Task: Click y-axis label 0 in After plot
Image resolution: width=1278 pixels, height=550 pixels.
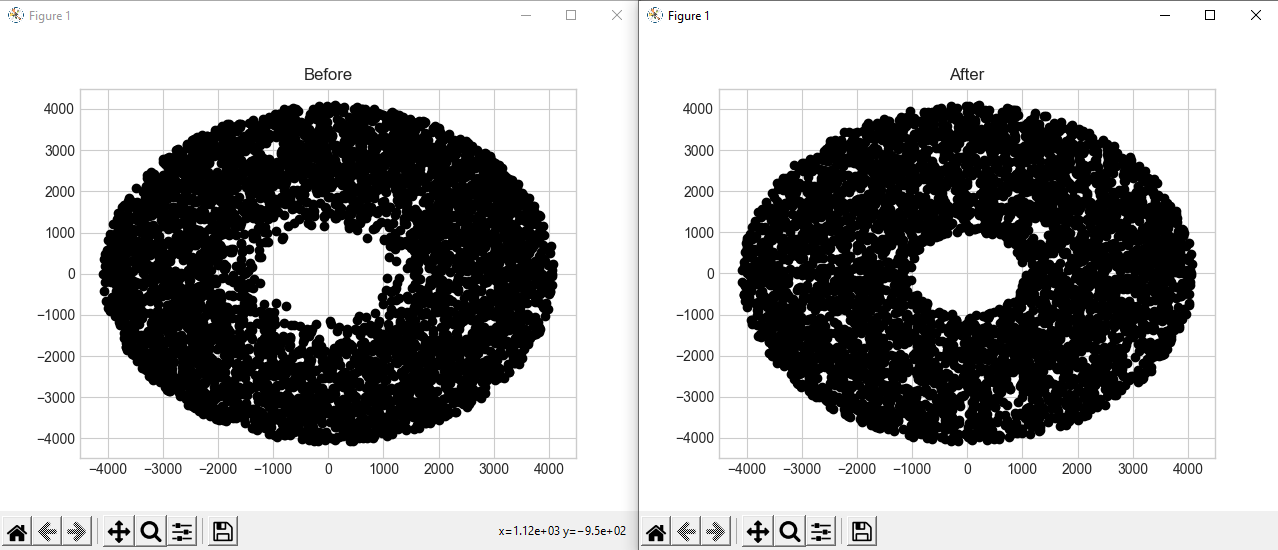Action: [x=710, y=274]
